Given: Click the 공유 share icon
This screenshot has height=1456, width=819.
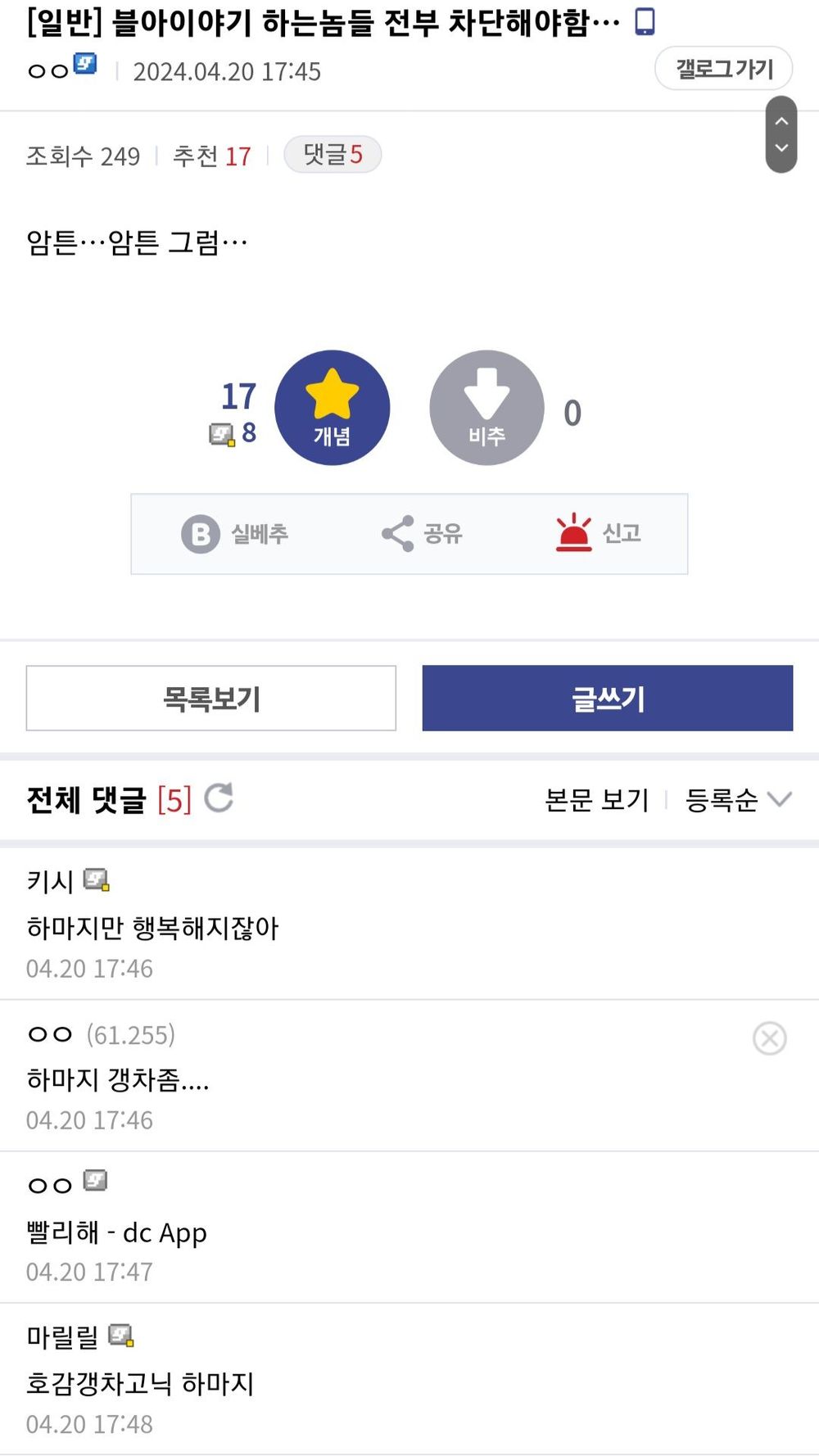Looking at the screenshot, I should 398,534.
